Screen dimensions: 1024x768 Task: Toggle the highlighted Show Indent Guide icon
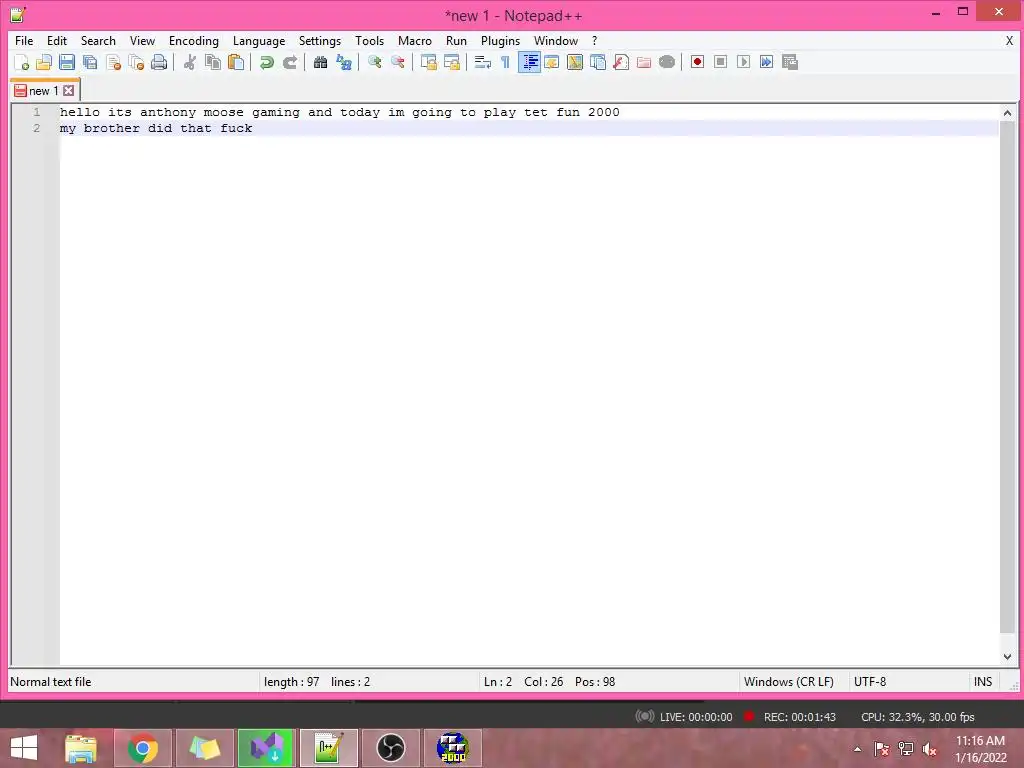(529, 62)
